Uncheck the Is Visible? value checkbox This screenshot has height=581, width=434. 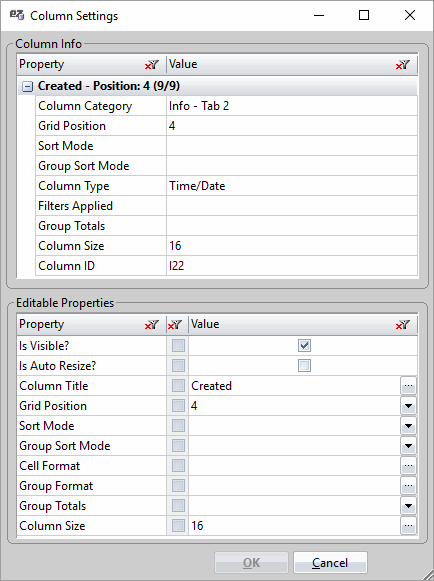point(304,346)
